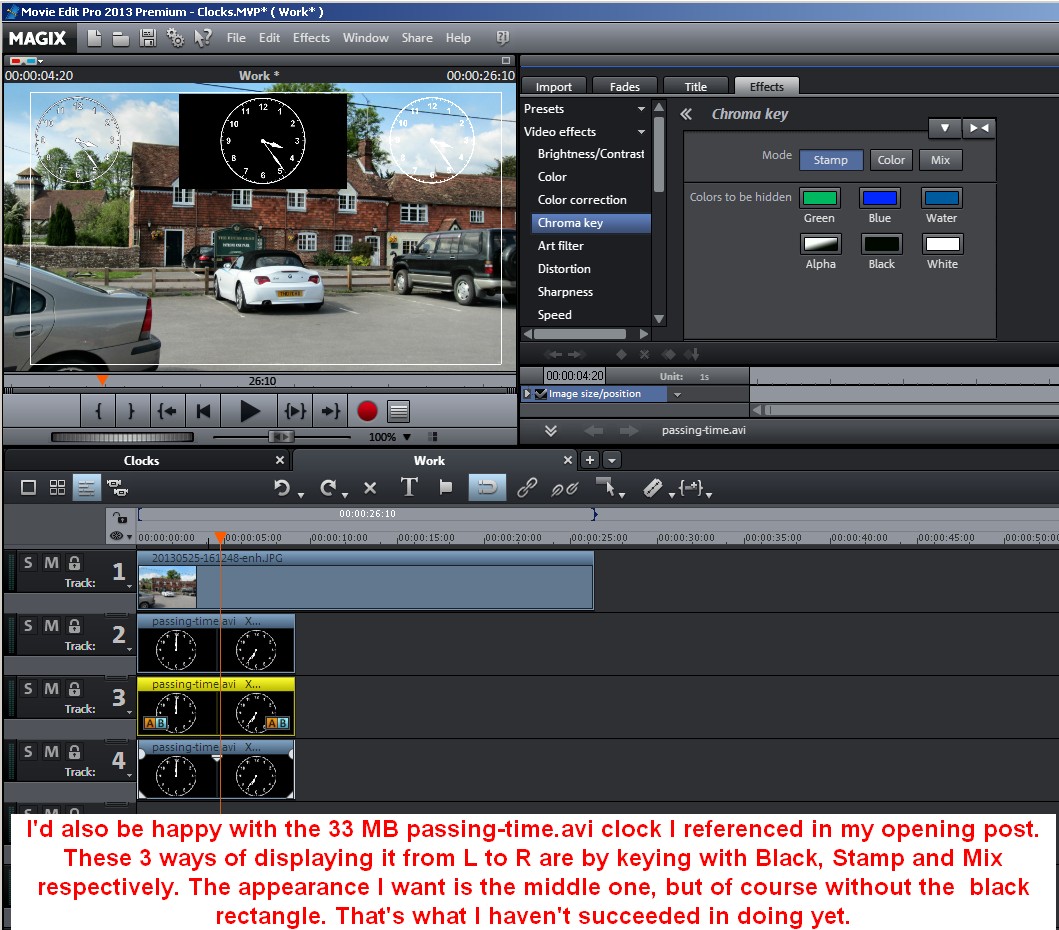Image resolution: width=1059 pixels, height=930 pixels.
Task: Open multicam mode camera icon
Action: point(118,488)
